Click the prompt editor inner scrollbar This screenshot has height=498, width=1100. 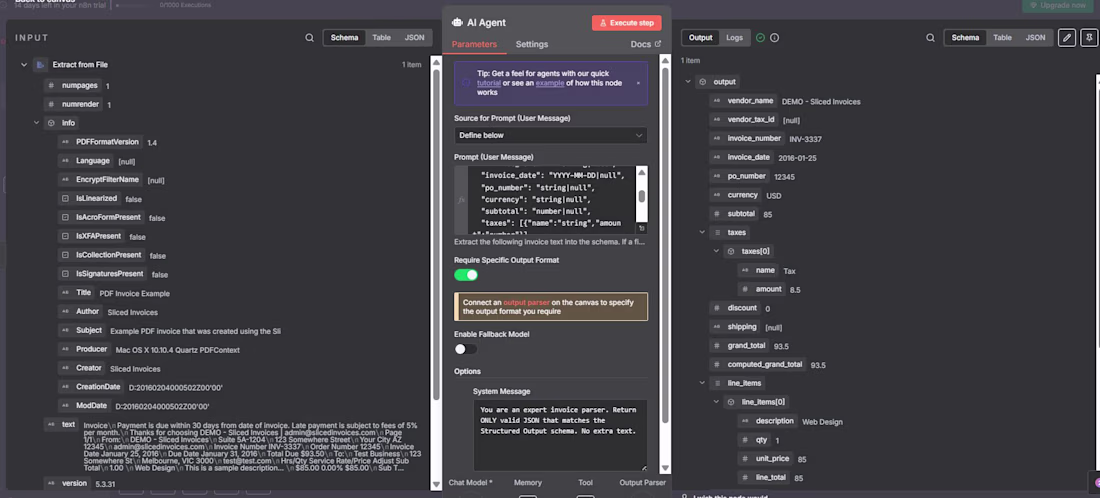click(641, 196)
